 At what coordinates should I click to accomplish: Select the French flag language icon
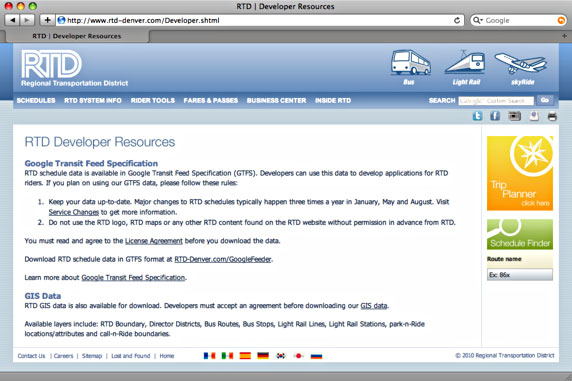209,355
